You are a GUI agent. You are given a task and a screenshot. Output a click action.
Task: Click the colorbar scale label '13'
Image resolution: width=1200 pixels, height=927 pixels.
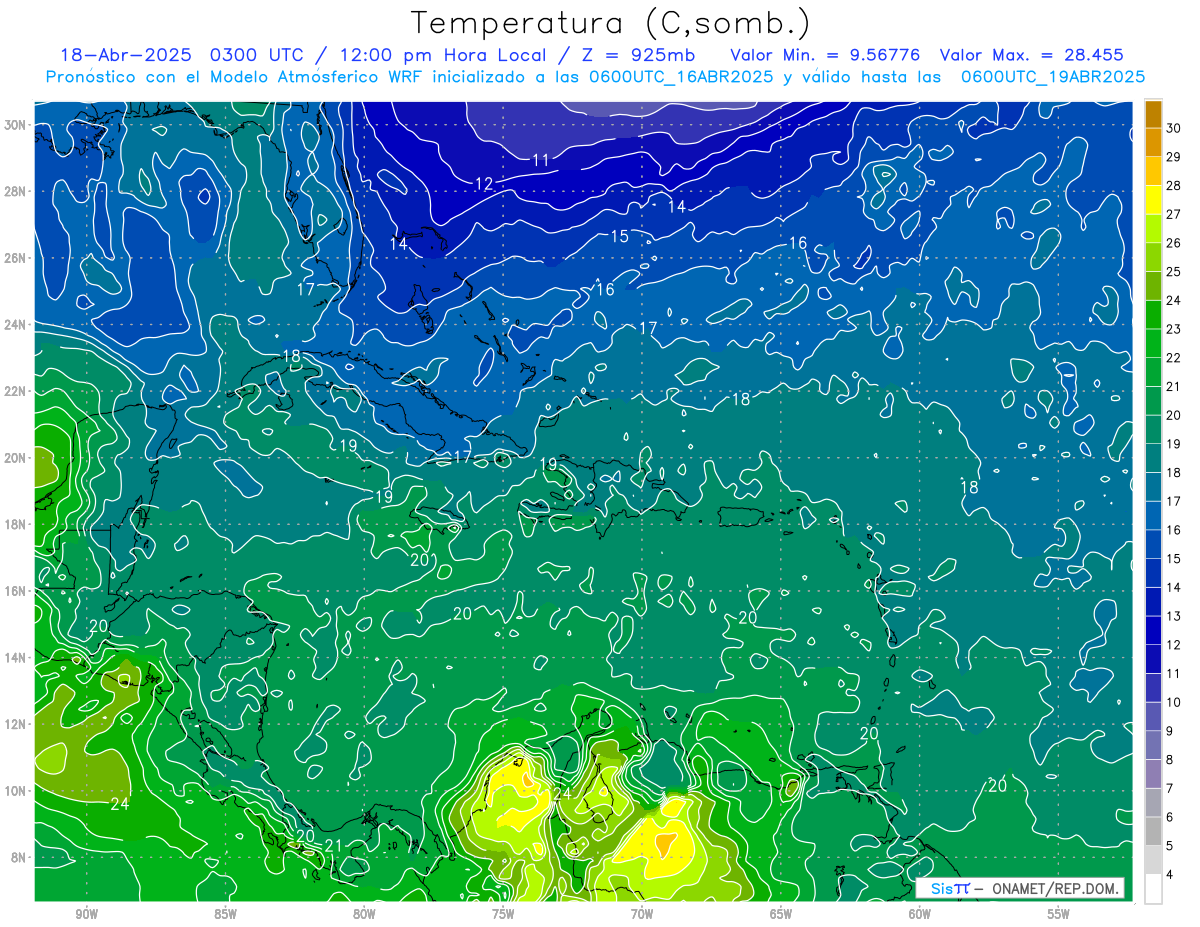pyautogui.click(x=1173, y=616)
